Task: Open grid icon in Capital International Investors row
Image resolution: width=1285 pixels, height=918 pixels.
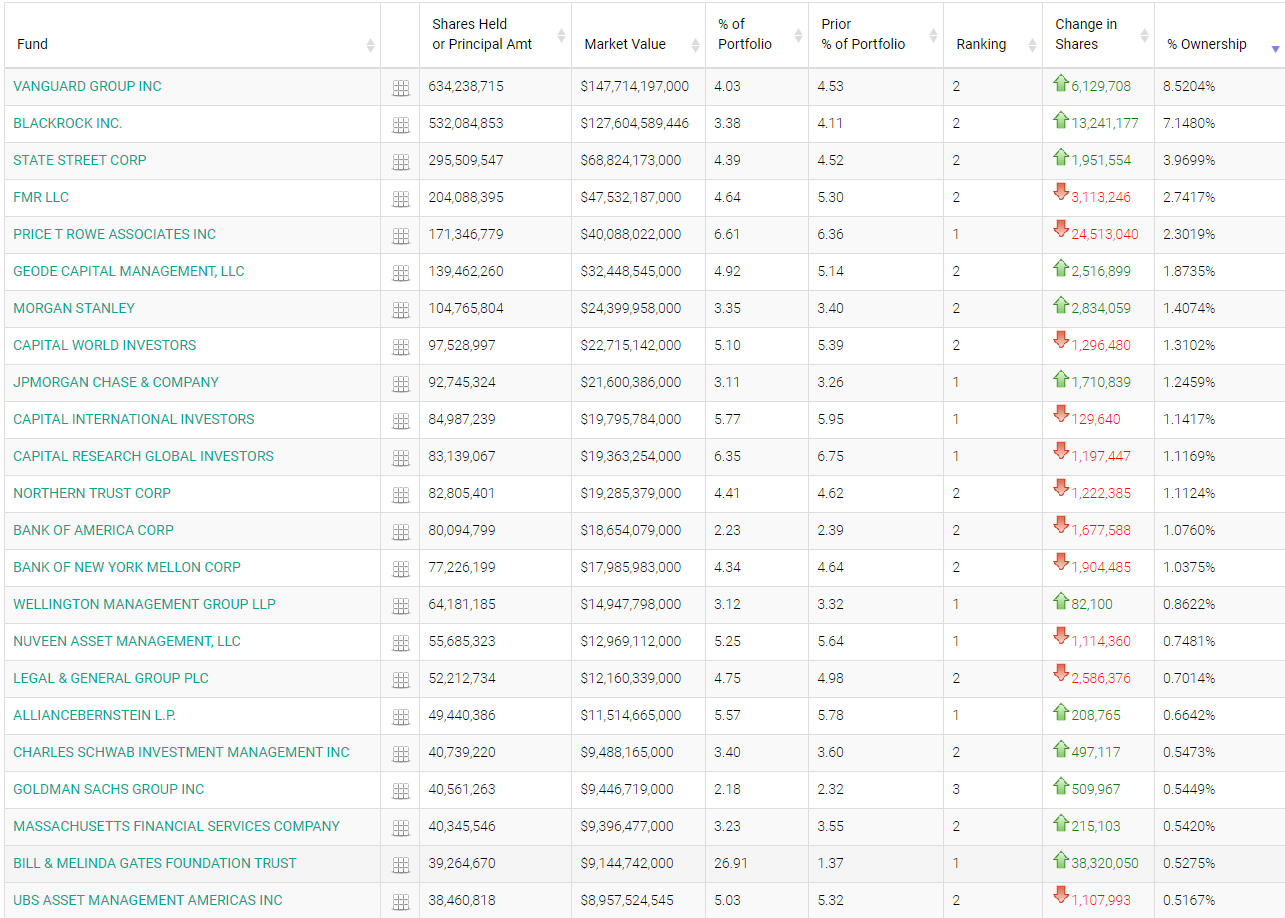Action: click(x=401, y=421)
